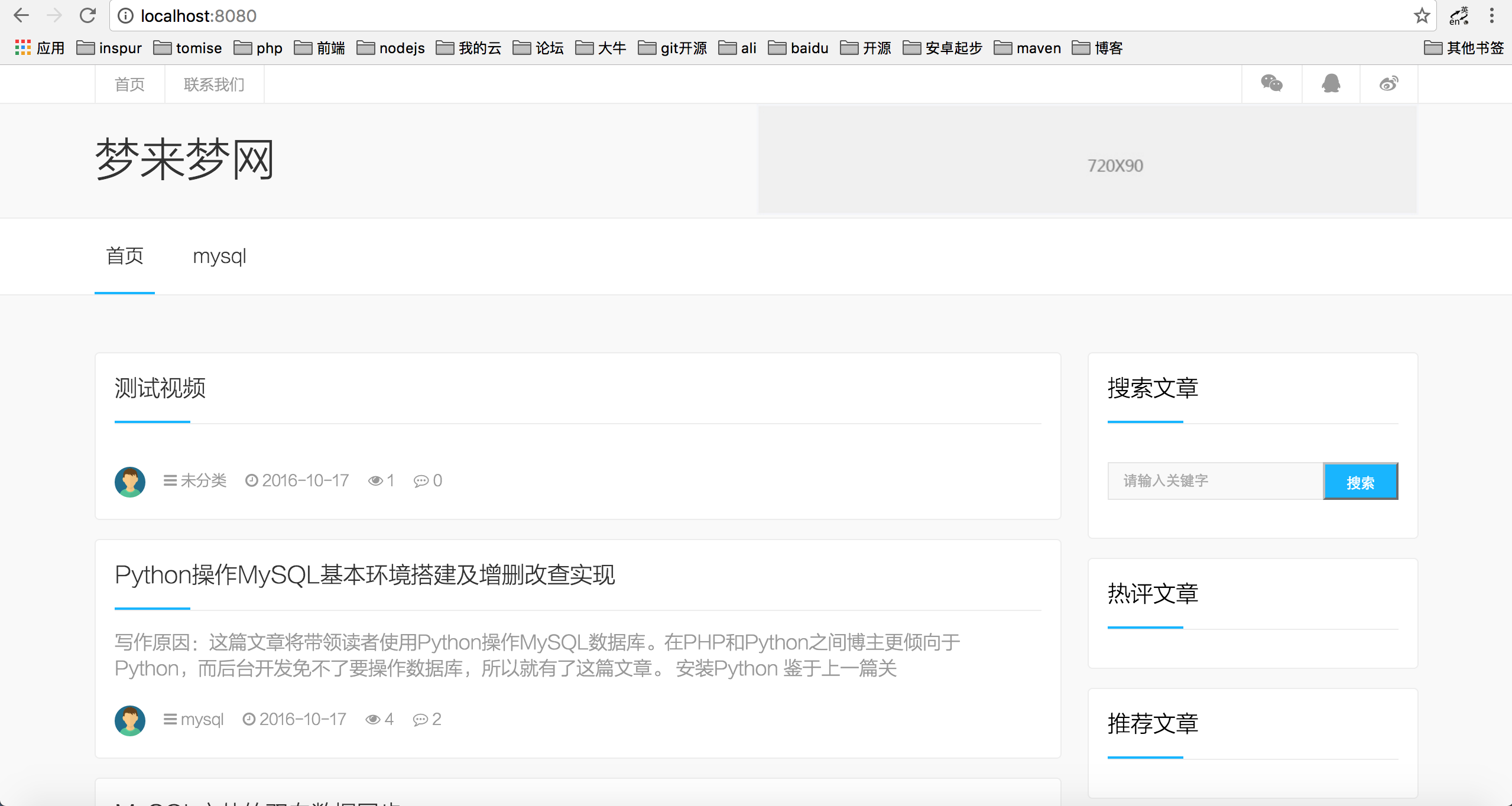Open the Python操作MySQL article title

[x=365, y=575]
